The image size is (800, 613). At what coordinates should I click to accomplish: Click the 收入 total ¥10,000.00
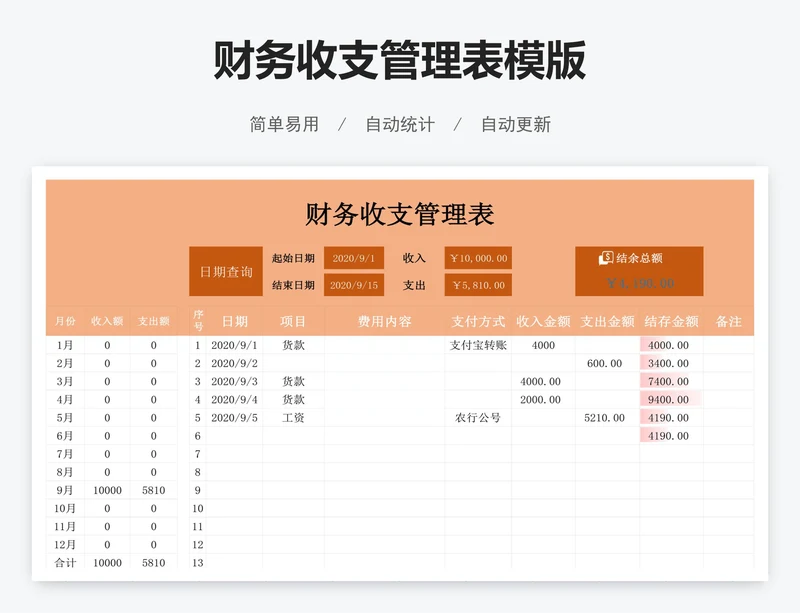coord(478,258)
